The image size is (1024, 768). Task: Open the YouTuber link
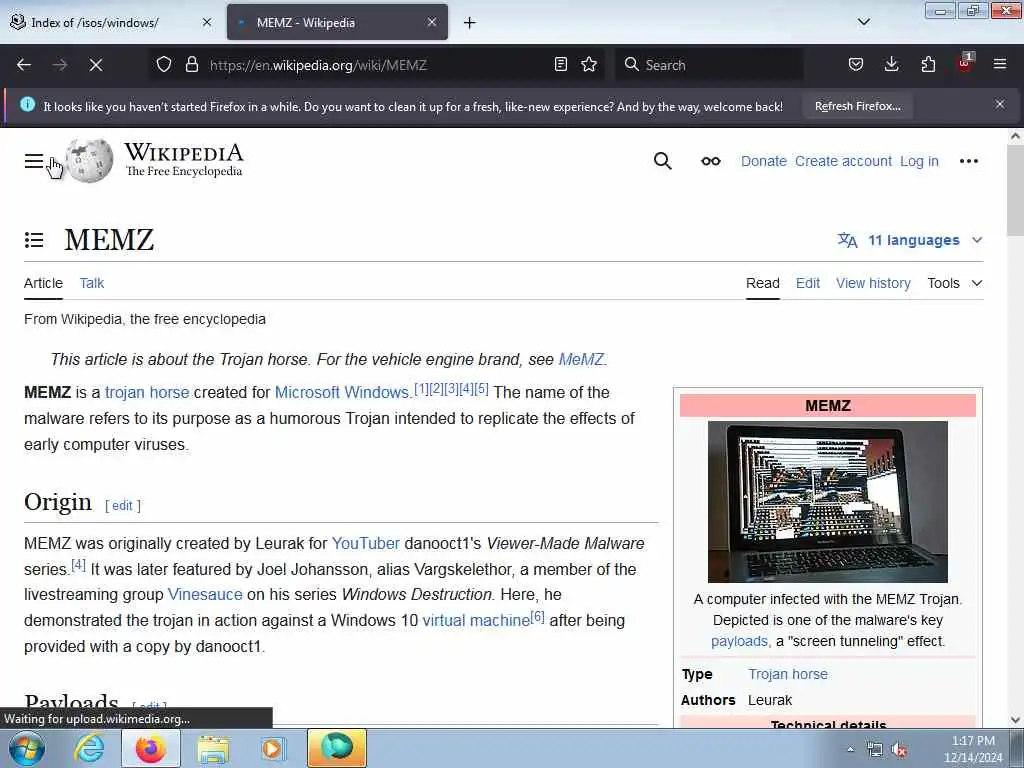click(x=366, y=543)
